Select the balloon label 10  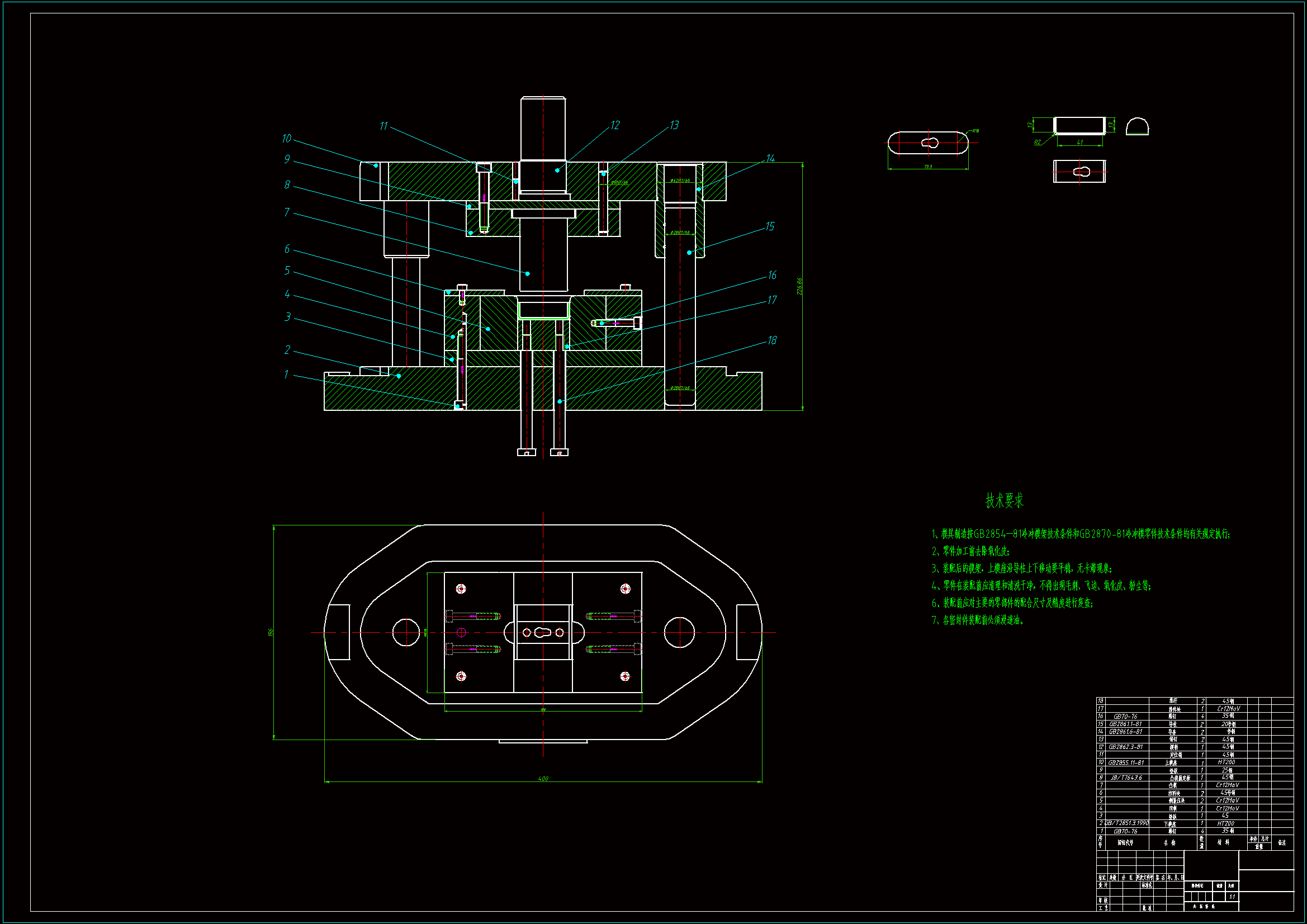point(286,138)
